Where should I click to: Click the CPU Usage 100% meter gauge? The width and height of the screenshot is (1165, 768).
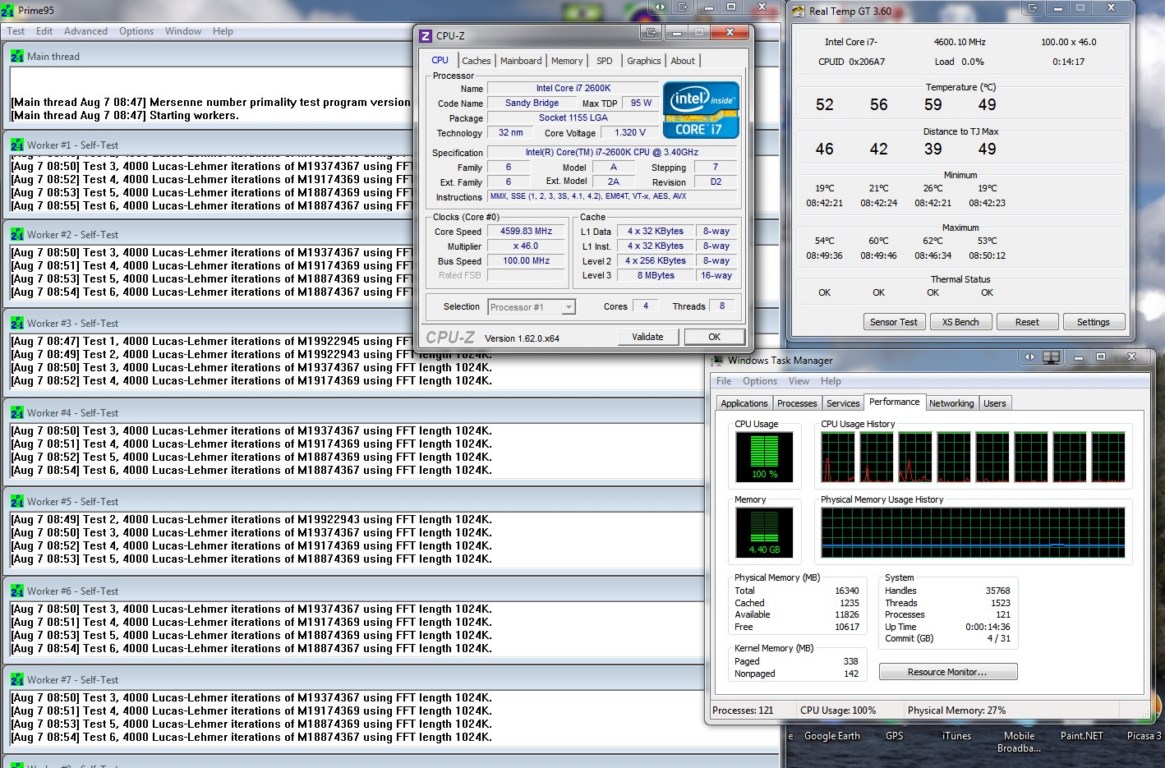point(764,457)
